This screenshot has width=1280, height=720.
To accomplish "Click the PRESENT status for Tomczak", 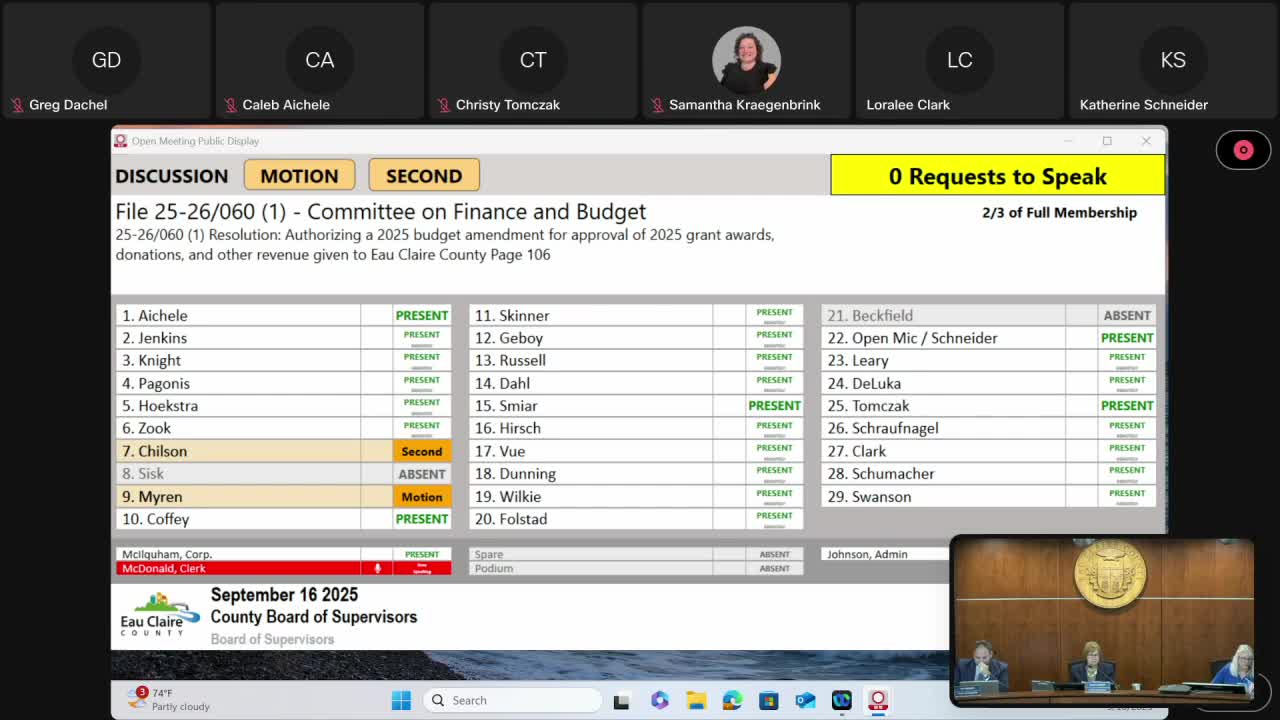I will tap(1127, 406).
